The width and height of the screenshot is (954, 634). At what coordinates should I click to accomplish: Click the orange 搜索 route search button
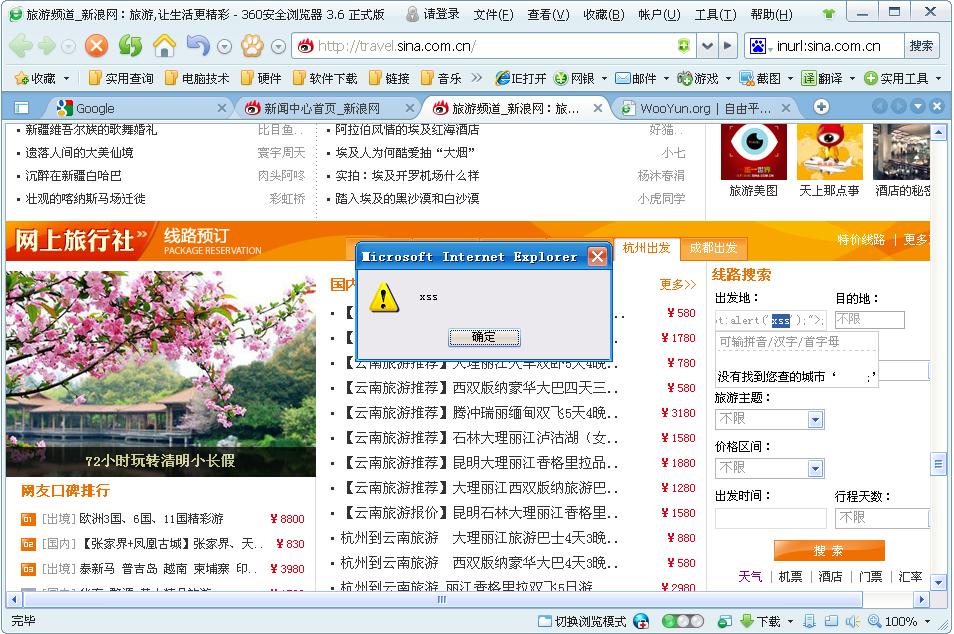[x=829, y=551]
